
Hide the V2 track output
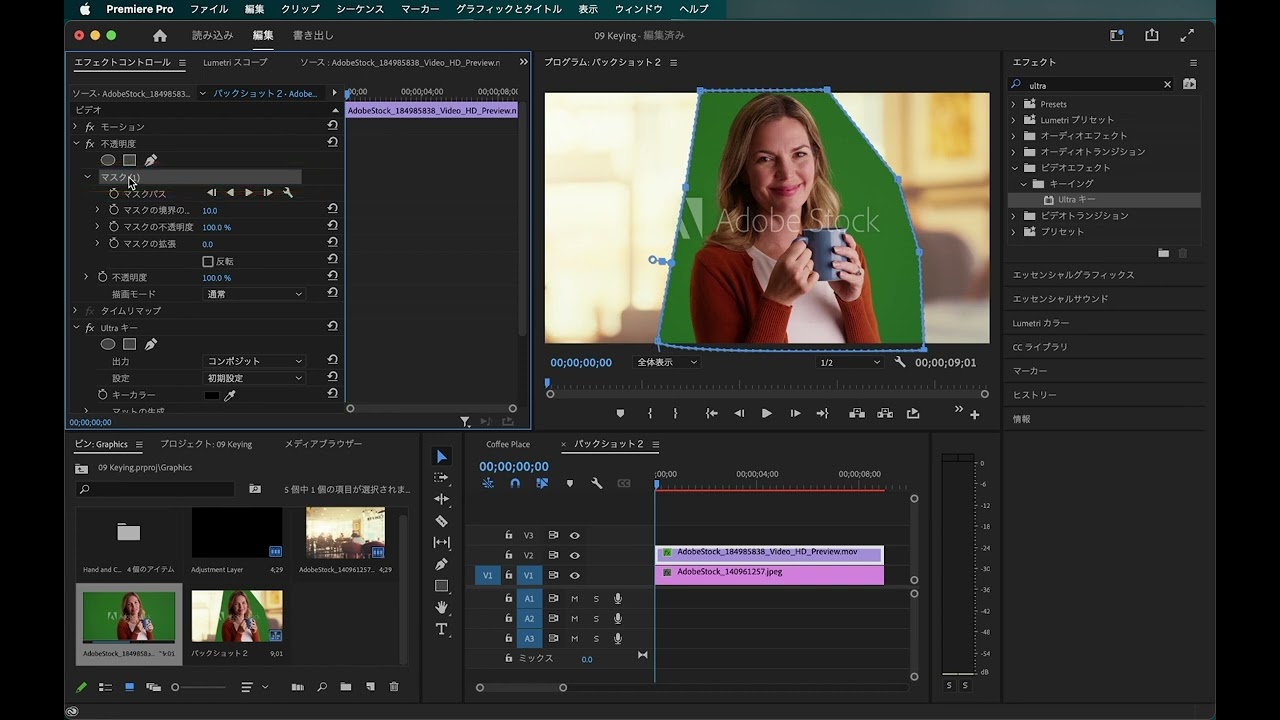(575, 555)
